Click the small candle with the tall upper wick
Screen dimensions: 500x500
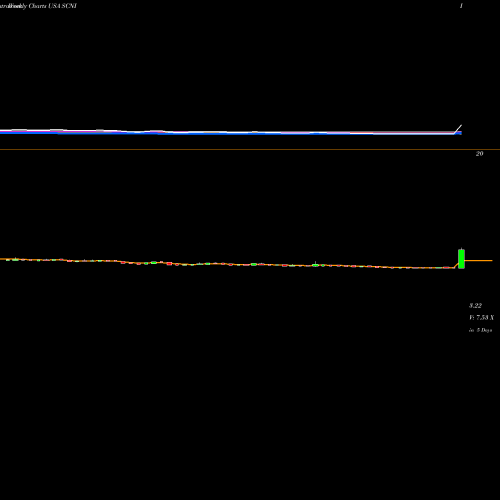pyautogui.click(x=315, y=264)
